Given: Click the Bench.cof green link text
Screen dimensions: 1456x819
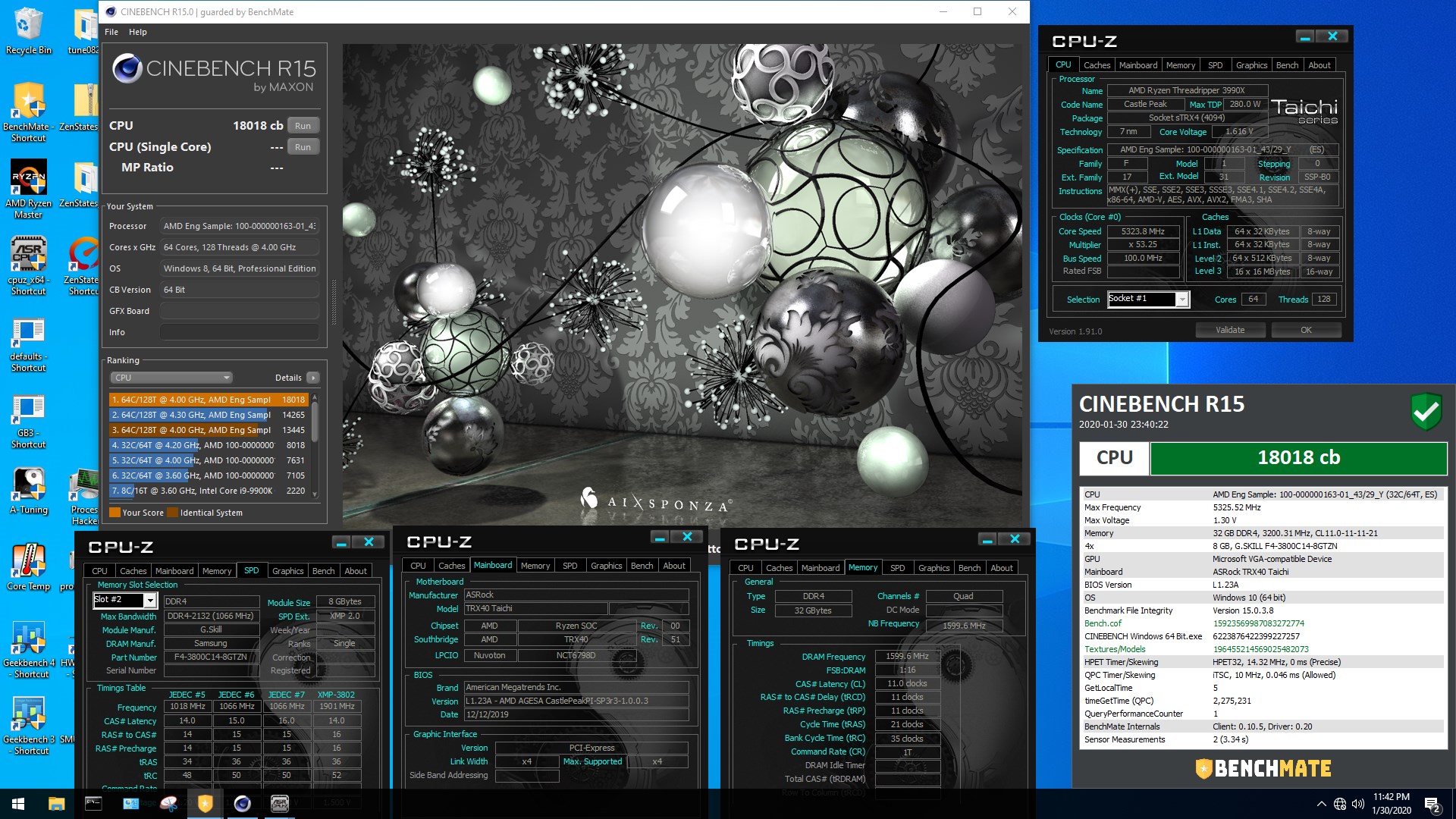Looking at the screenshot, I should (1103, 623).
